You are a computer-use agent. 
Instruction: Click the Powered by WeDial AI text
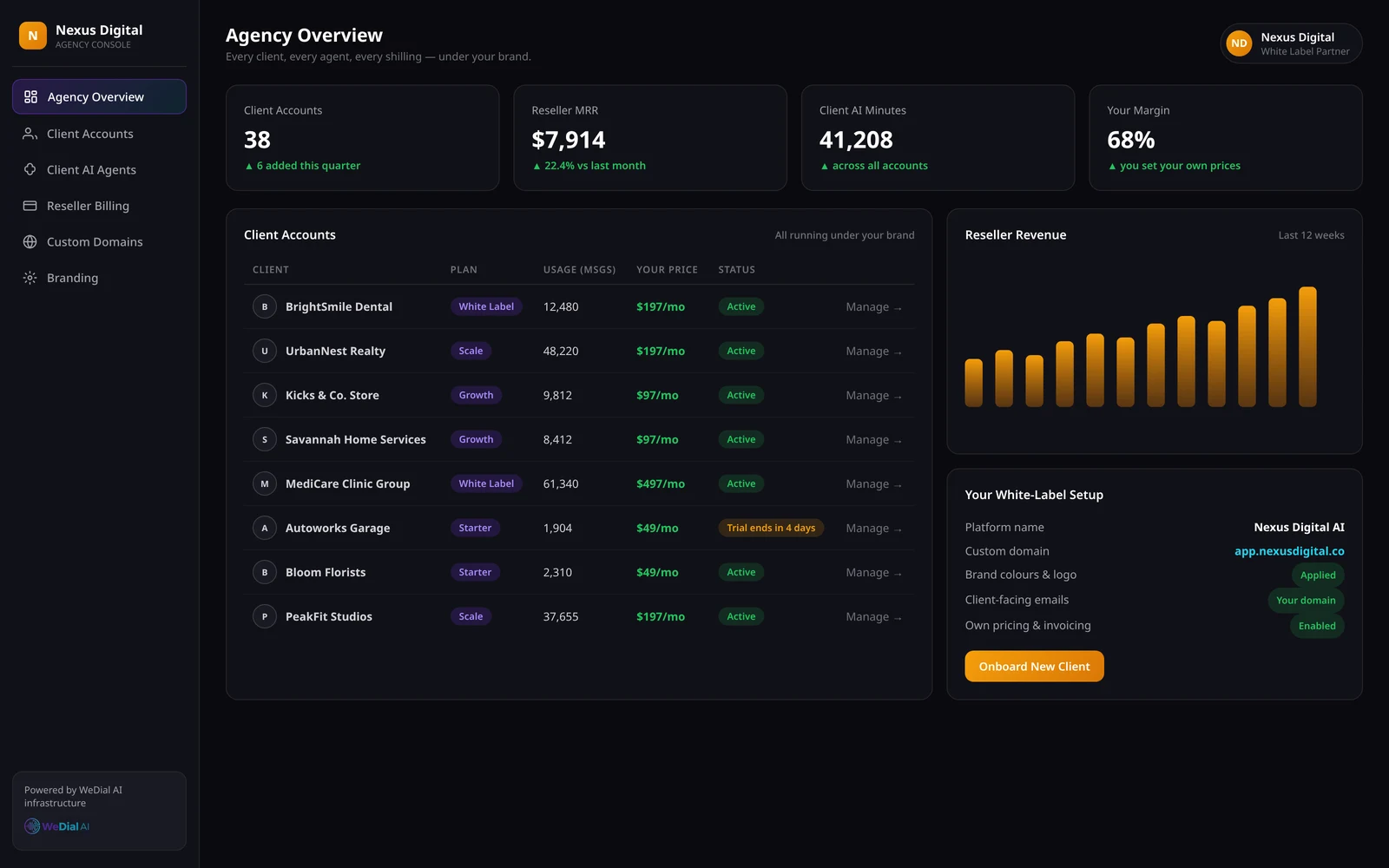73,796
